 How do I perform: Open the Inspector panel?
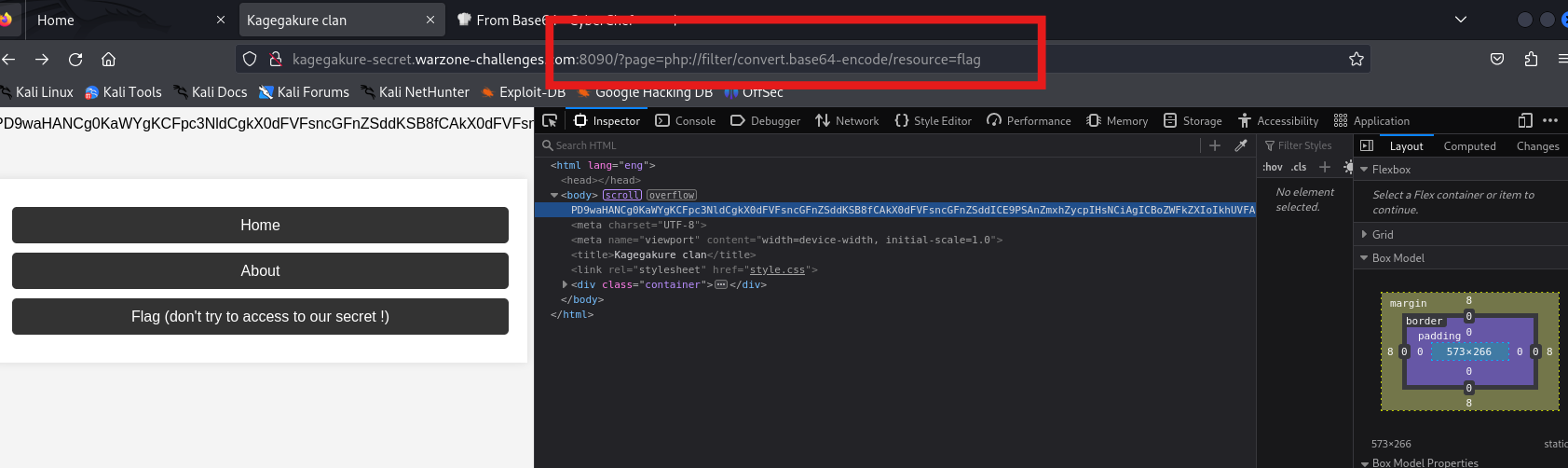pos(607,120)
